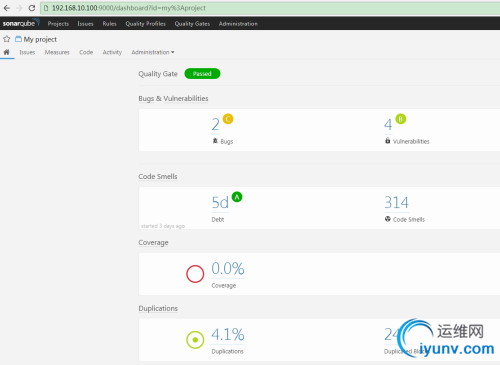This screenshot has height=365, width=500.
Task: Expand the project Administration dropdown
Action: coord(153,52)
